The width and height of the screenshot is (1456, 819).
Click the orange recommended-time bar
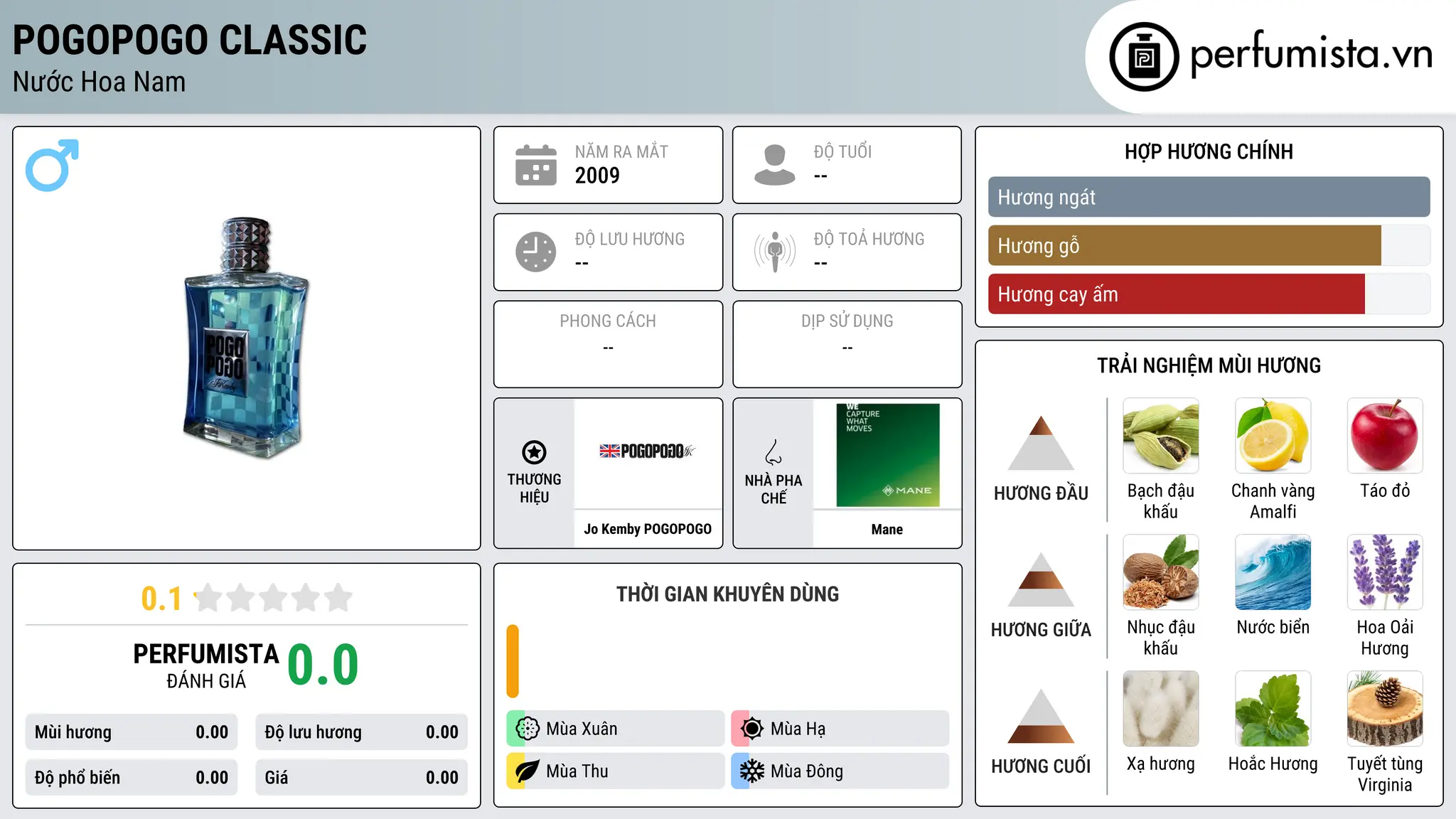(x=513, y=661)
